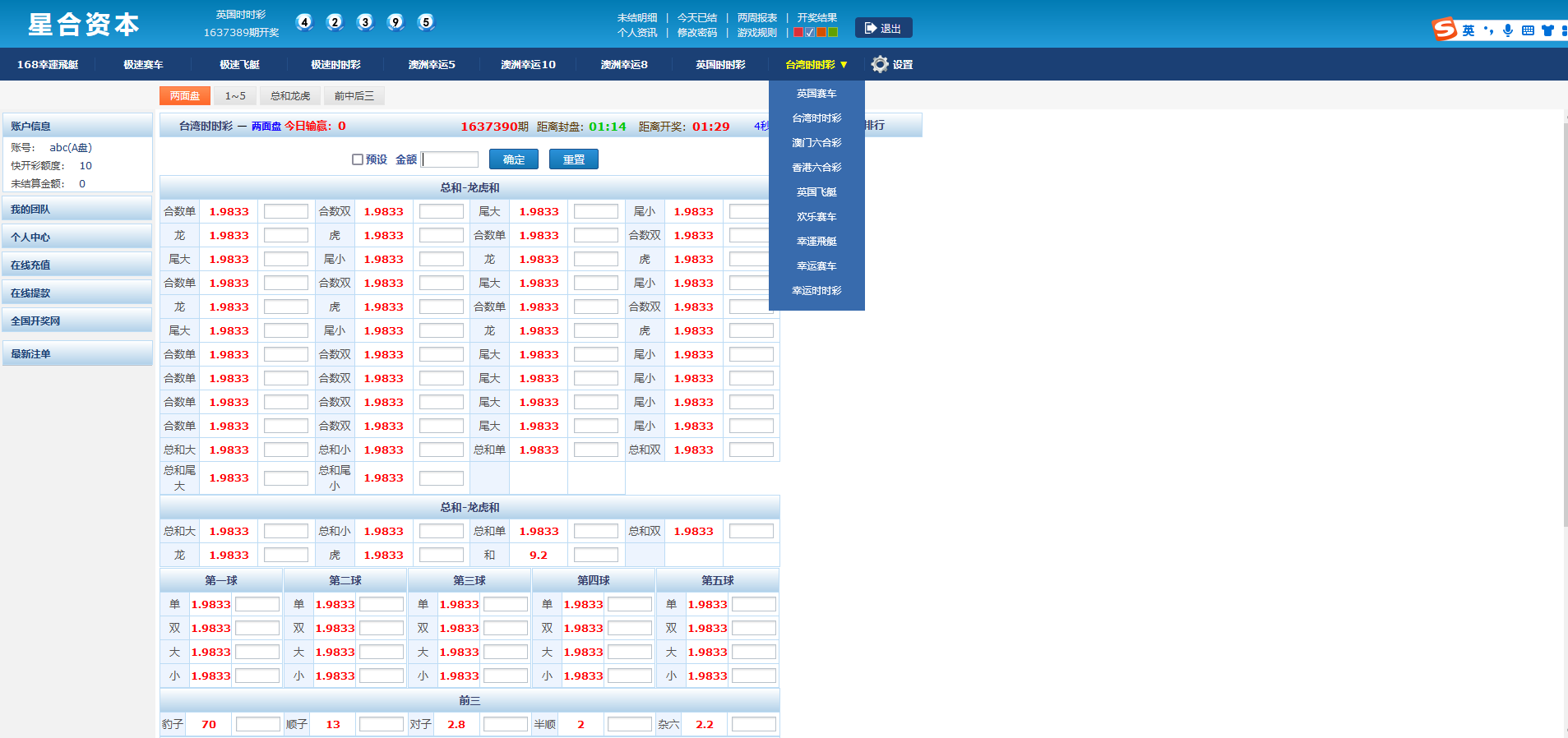This screenshot has width=1568, height=738.
Task: Switch to the 总和龙虎 tab
Action: coord(290,96)
